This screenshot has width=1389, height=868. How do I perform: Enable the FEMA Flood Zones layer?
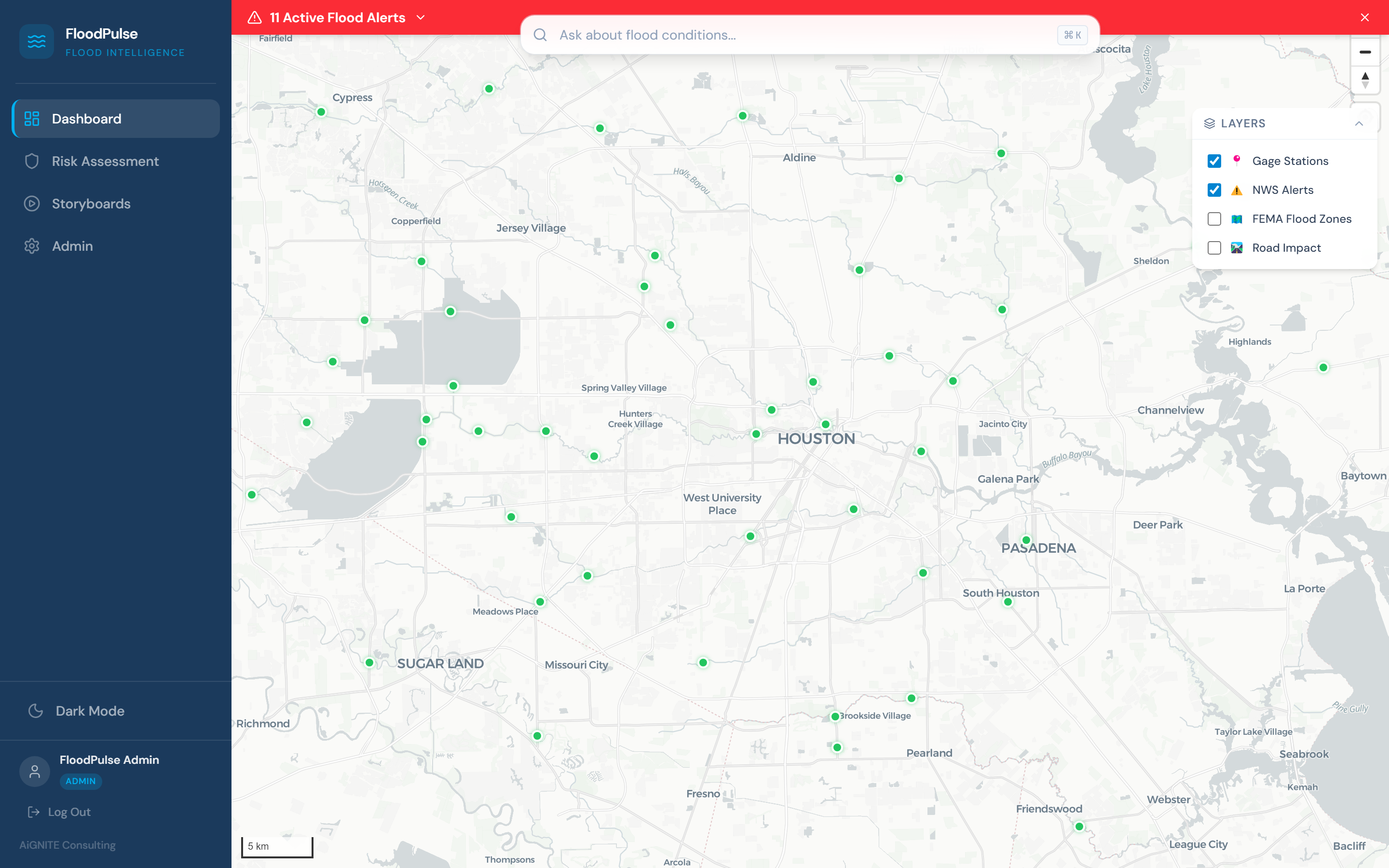tap(1214, 219)
